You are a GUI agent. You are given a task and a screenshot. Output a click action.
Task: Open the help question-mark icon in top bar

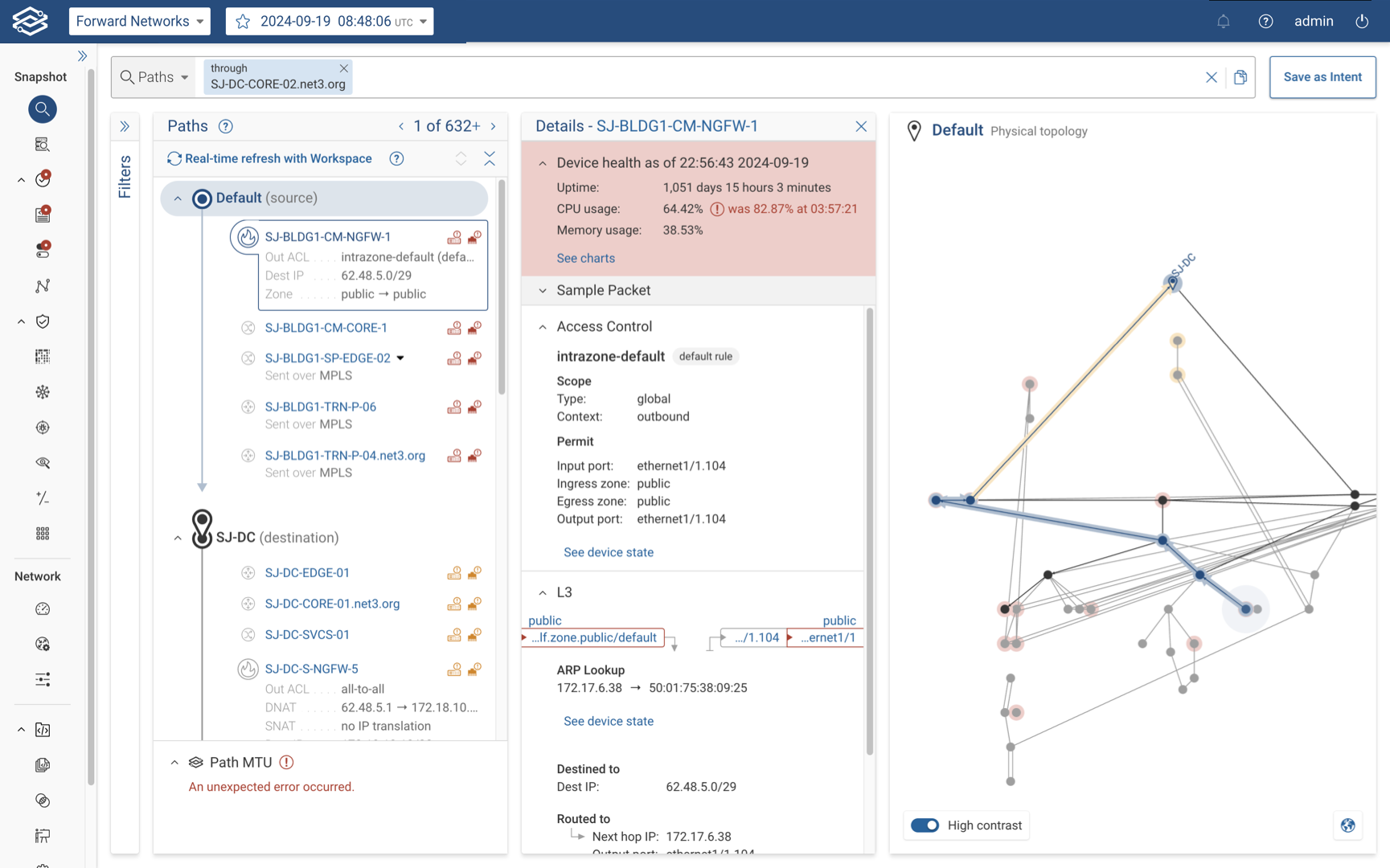coord(1265,22)
